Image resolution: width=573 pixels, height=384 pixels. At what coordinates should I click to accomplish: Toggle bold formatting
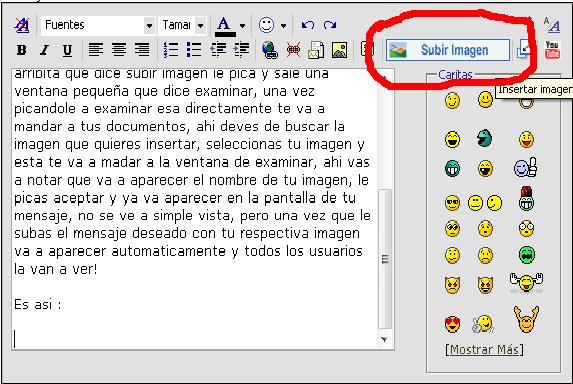pos(22,50)
